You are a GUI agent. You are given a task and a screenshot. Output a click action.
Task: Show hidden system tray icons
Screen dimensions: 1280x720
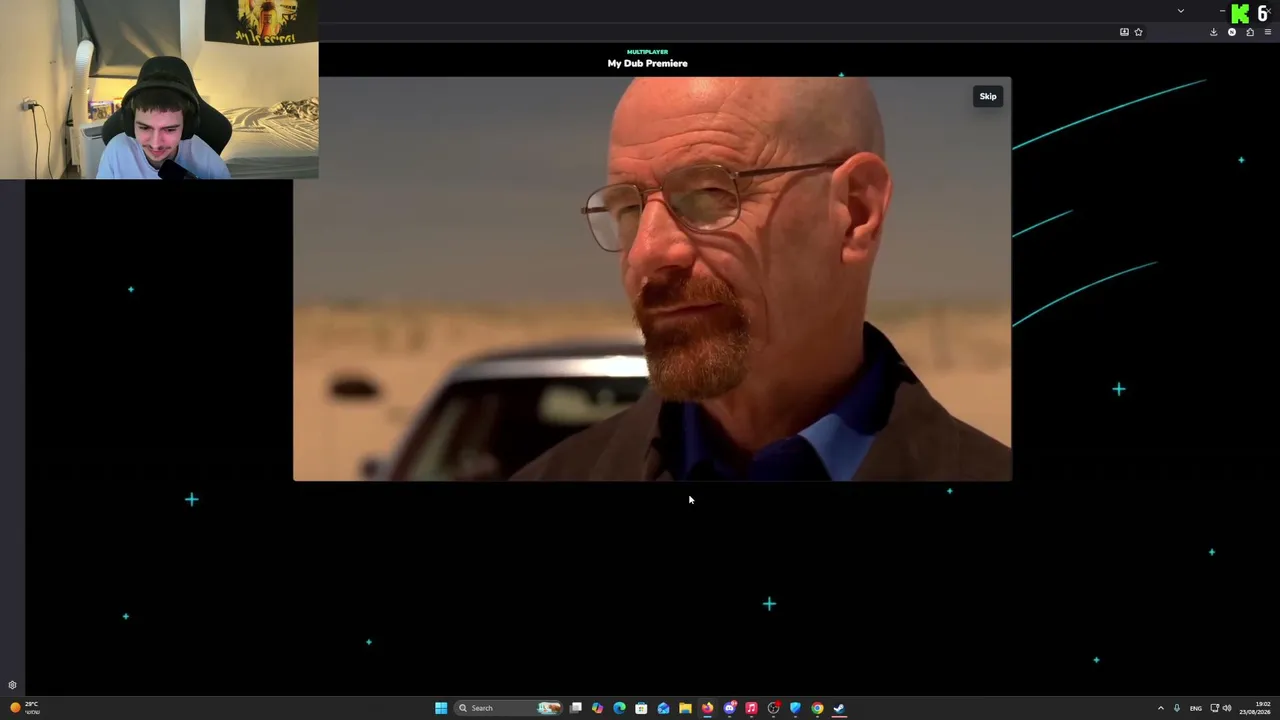coord(1161,708)
